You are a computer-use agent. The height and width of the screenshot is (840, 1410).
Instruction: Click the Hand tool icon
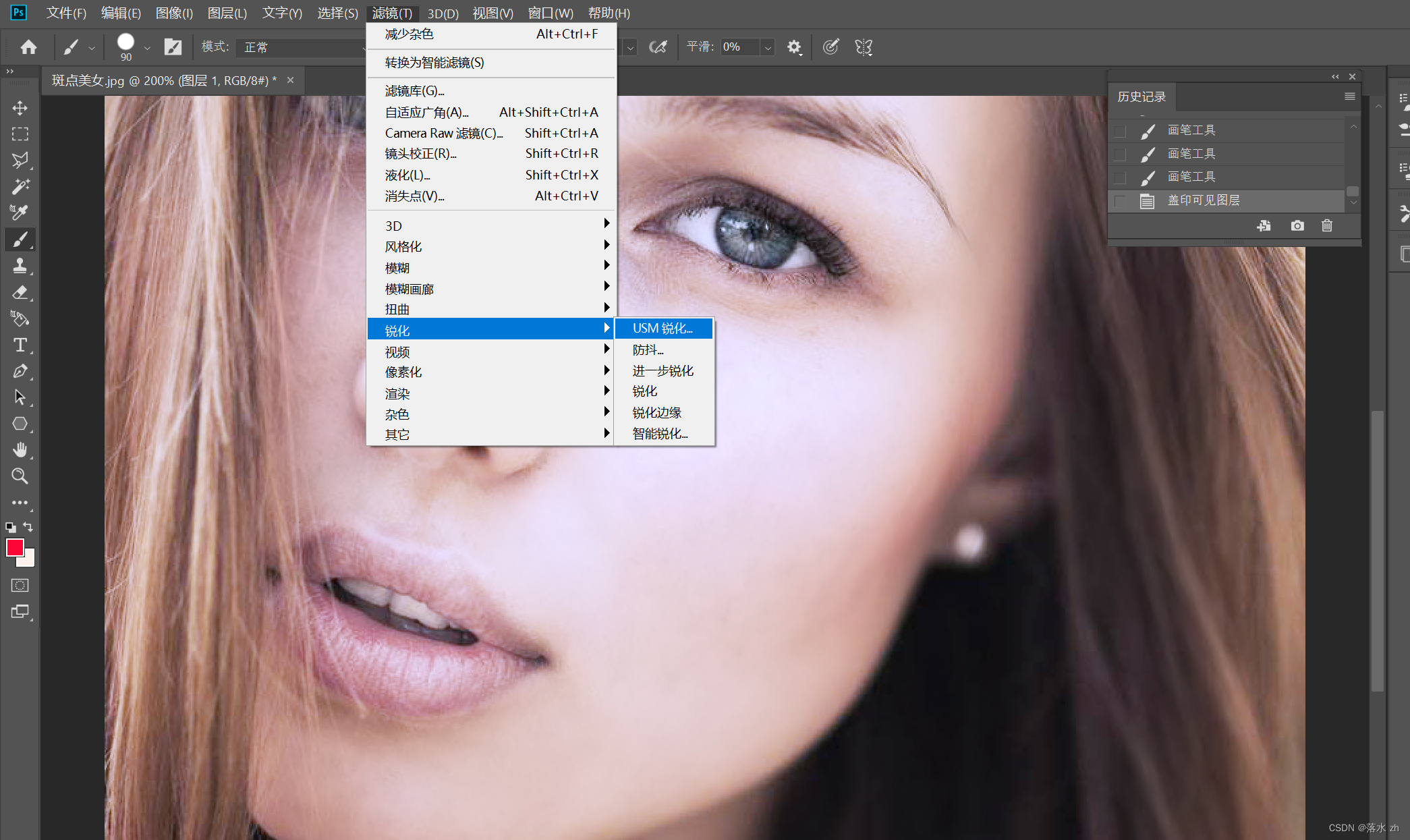[x=20, y=450]
